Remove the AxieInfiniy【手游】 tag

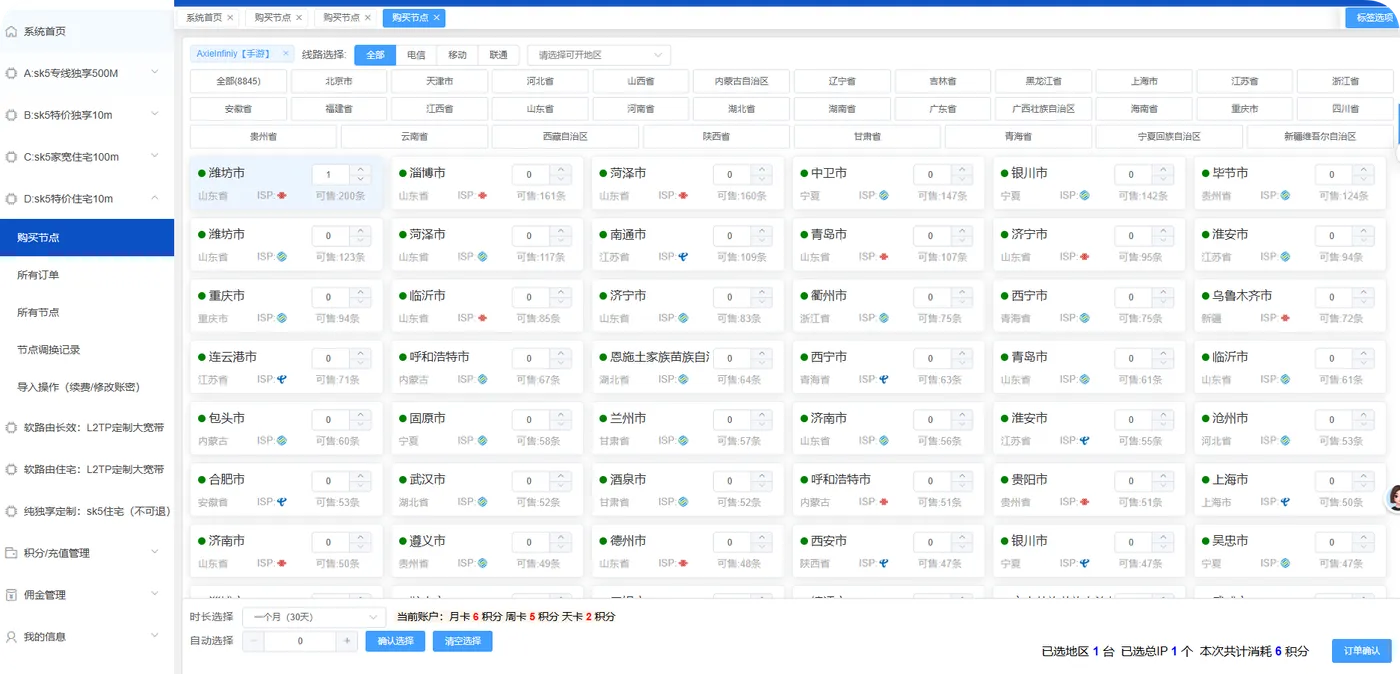286,54
